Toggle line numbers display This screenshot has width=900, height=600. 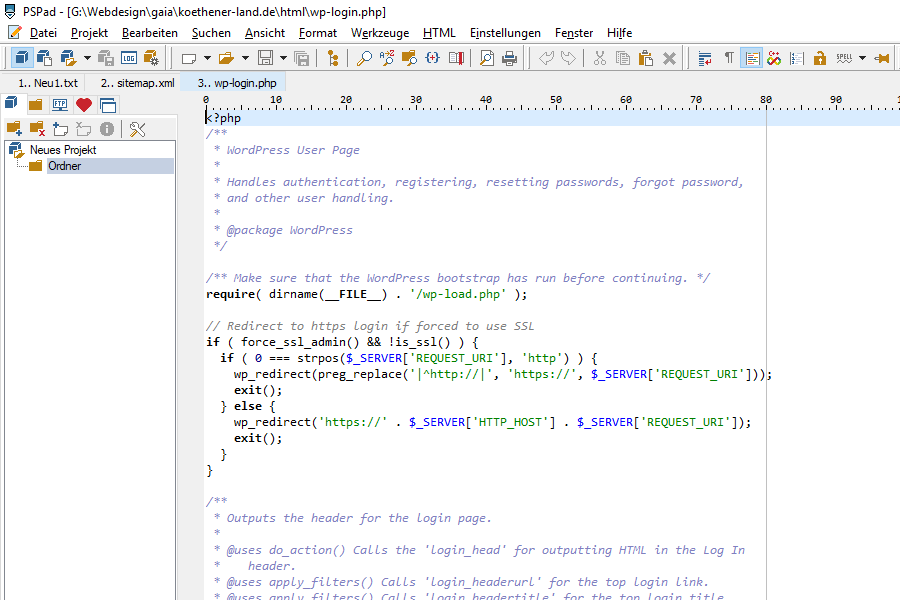pos(797,58)
